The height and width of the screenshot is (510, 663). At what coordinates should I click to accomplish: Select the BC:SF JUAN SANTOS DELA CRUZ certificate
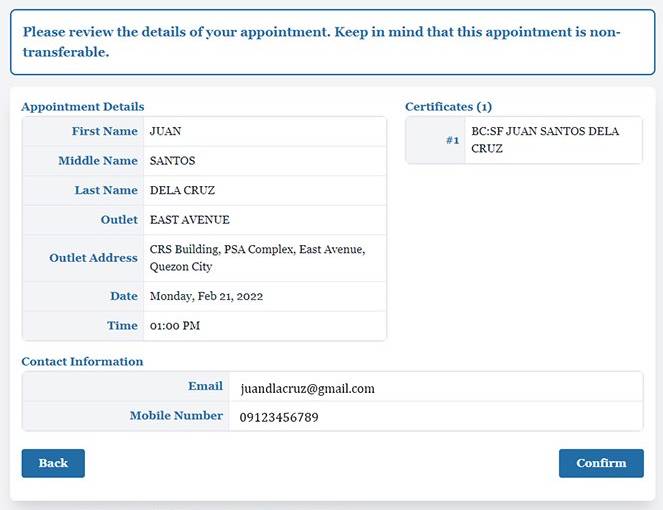[545, 140]
